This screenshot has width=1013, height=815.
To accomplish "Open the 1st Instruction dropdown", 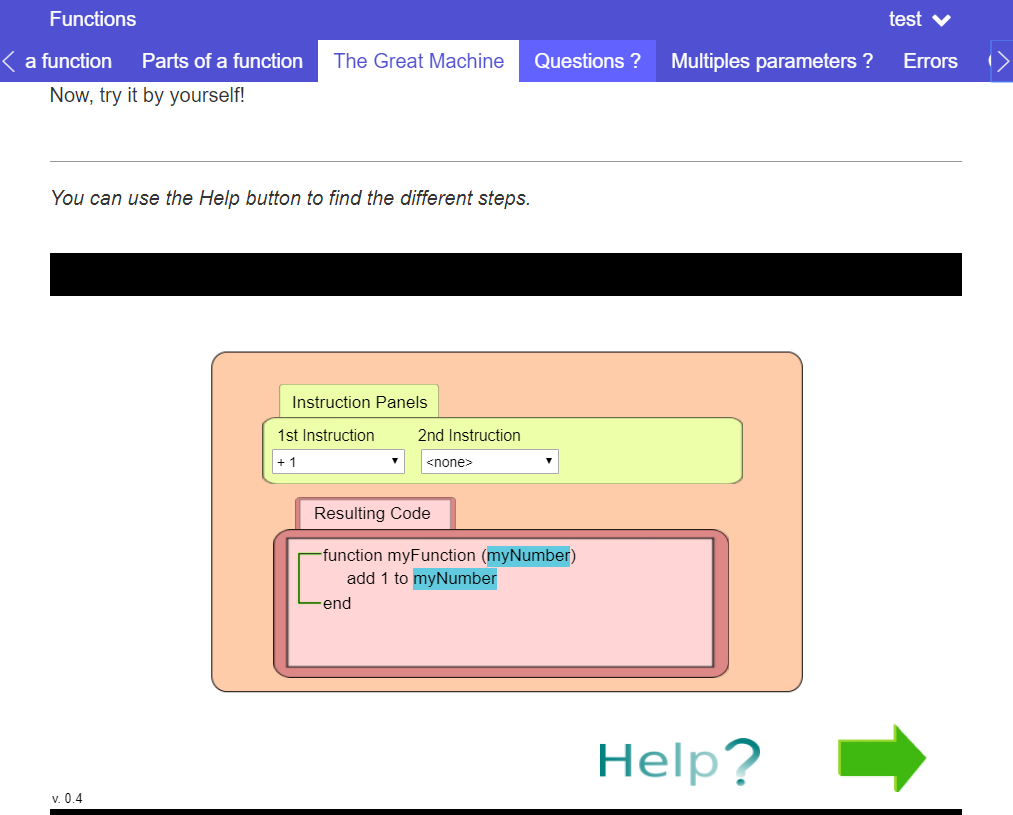I will coord(338,462).
